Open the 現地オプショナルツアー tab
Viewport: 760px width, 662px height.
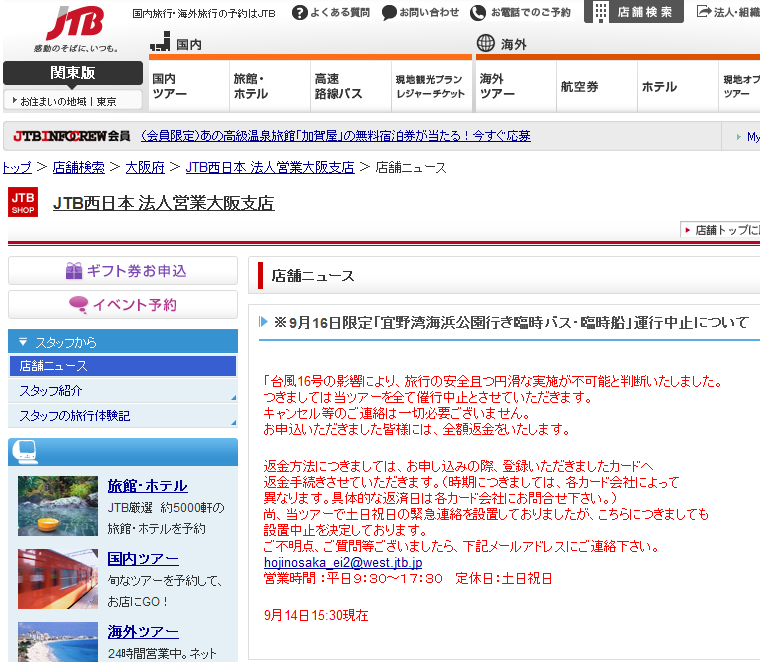tap(740, 86)
